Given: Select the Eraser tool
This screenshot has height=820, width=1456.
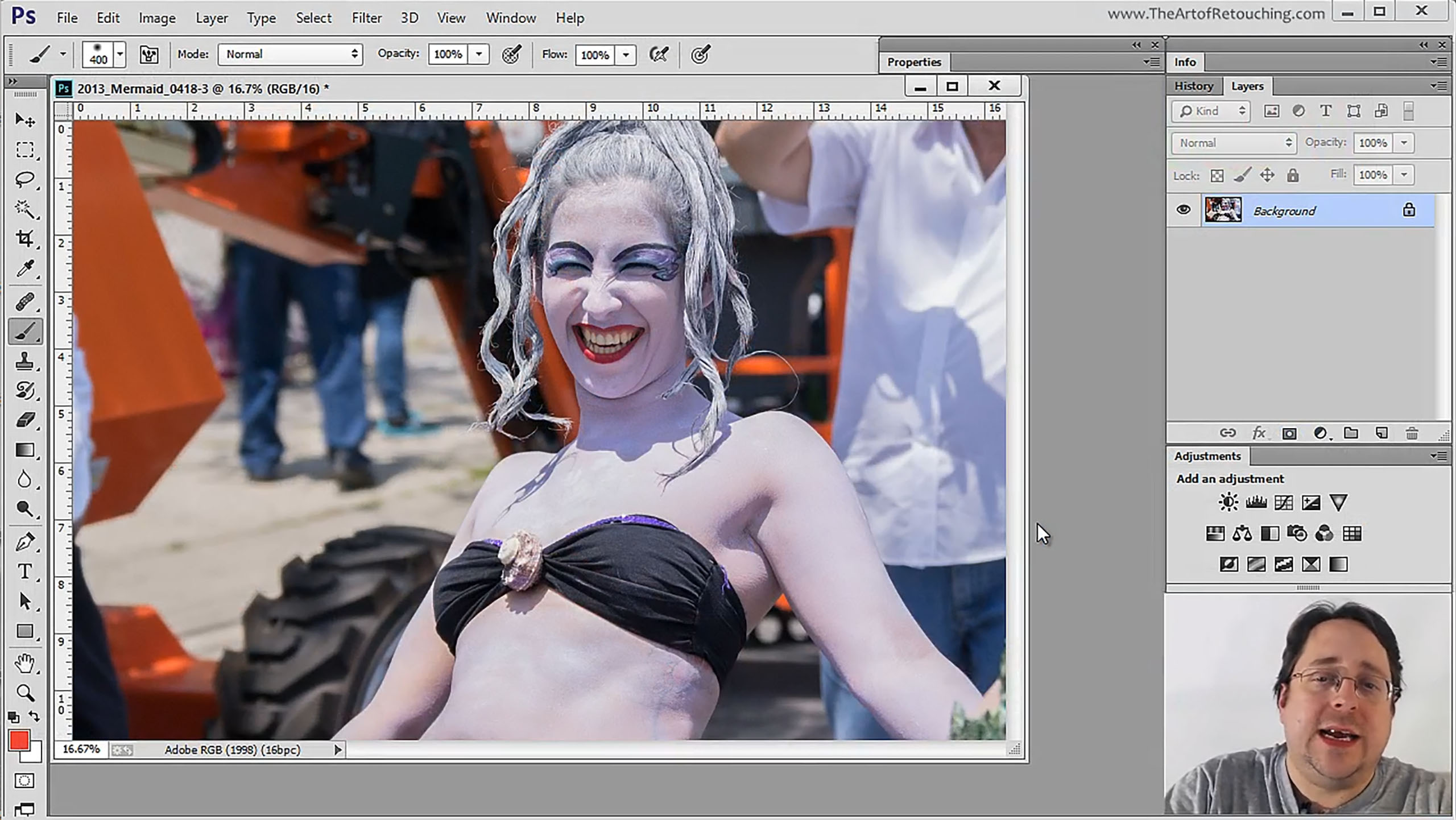Looking at the screenshot, I should click(x=24, y=420).
